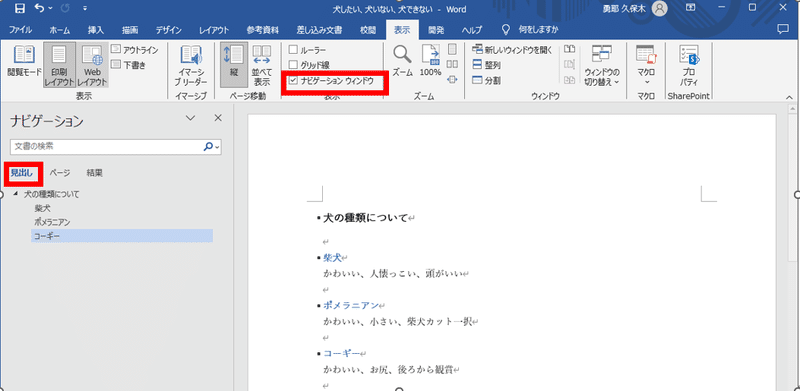This screenshot has height=391, width=800.
Task: Click the Tell Me (何をしますか) box
Action: click(x=531, y=30)
